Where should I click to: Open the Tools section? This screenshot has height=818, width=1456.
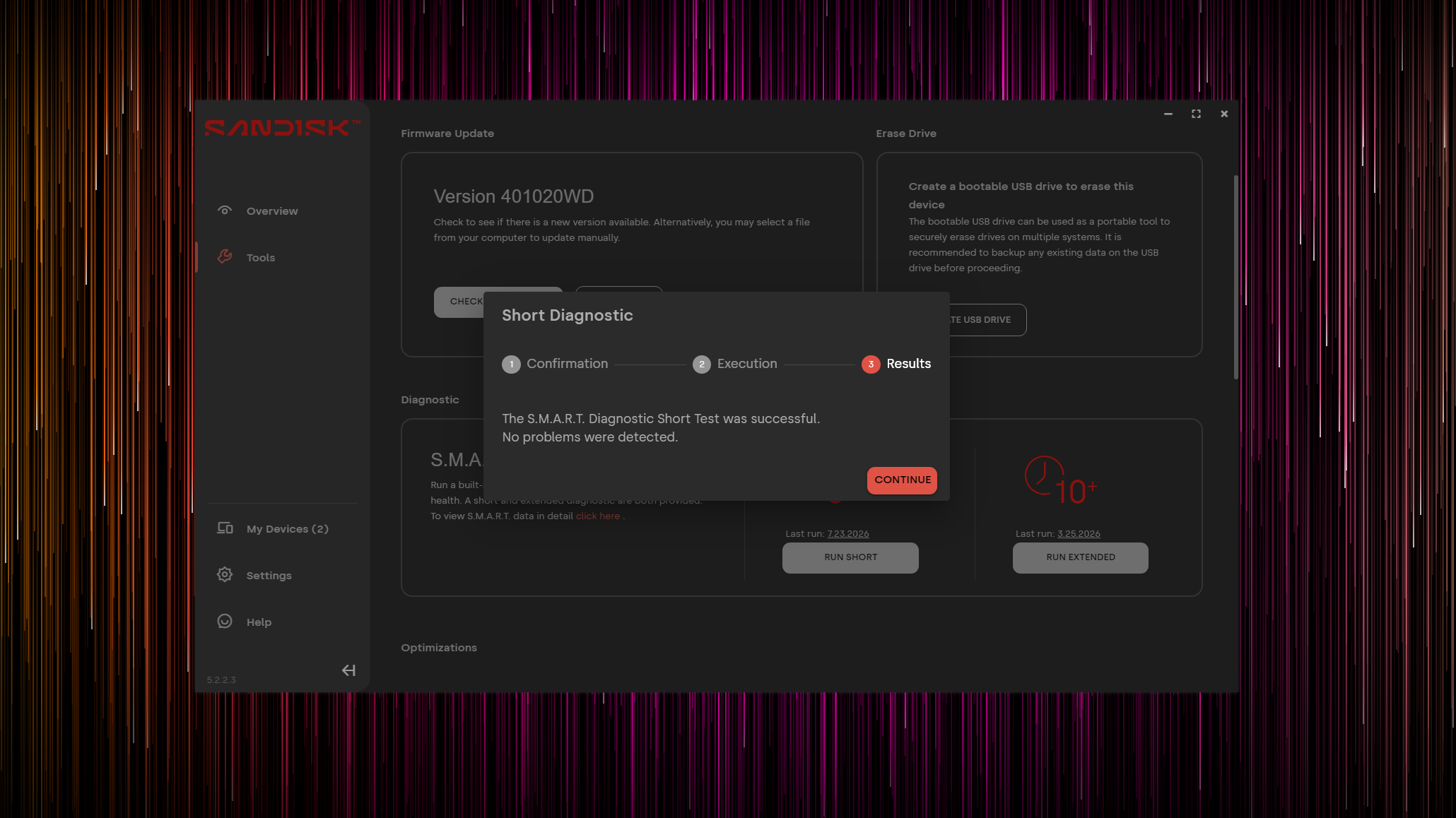click(261, 258)
